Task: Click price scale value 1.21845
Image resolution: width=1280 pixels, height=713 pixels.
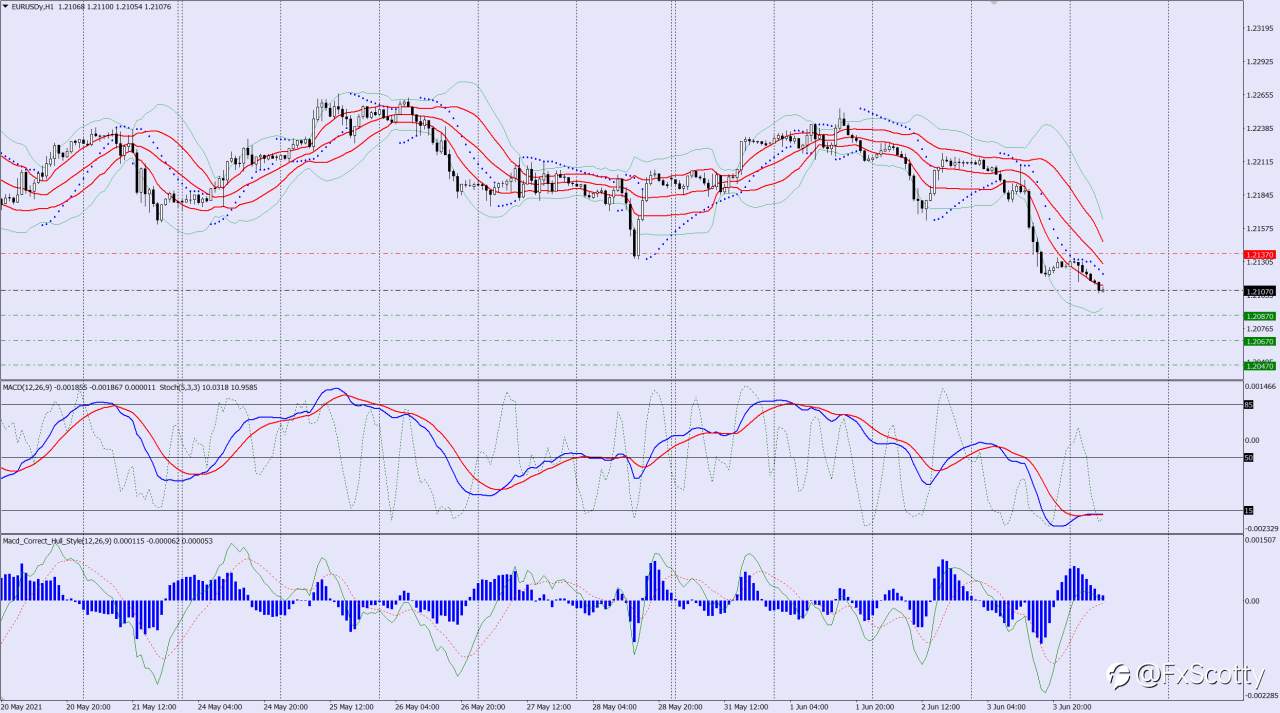Action: point(1260,196)
